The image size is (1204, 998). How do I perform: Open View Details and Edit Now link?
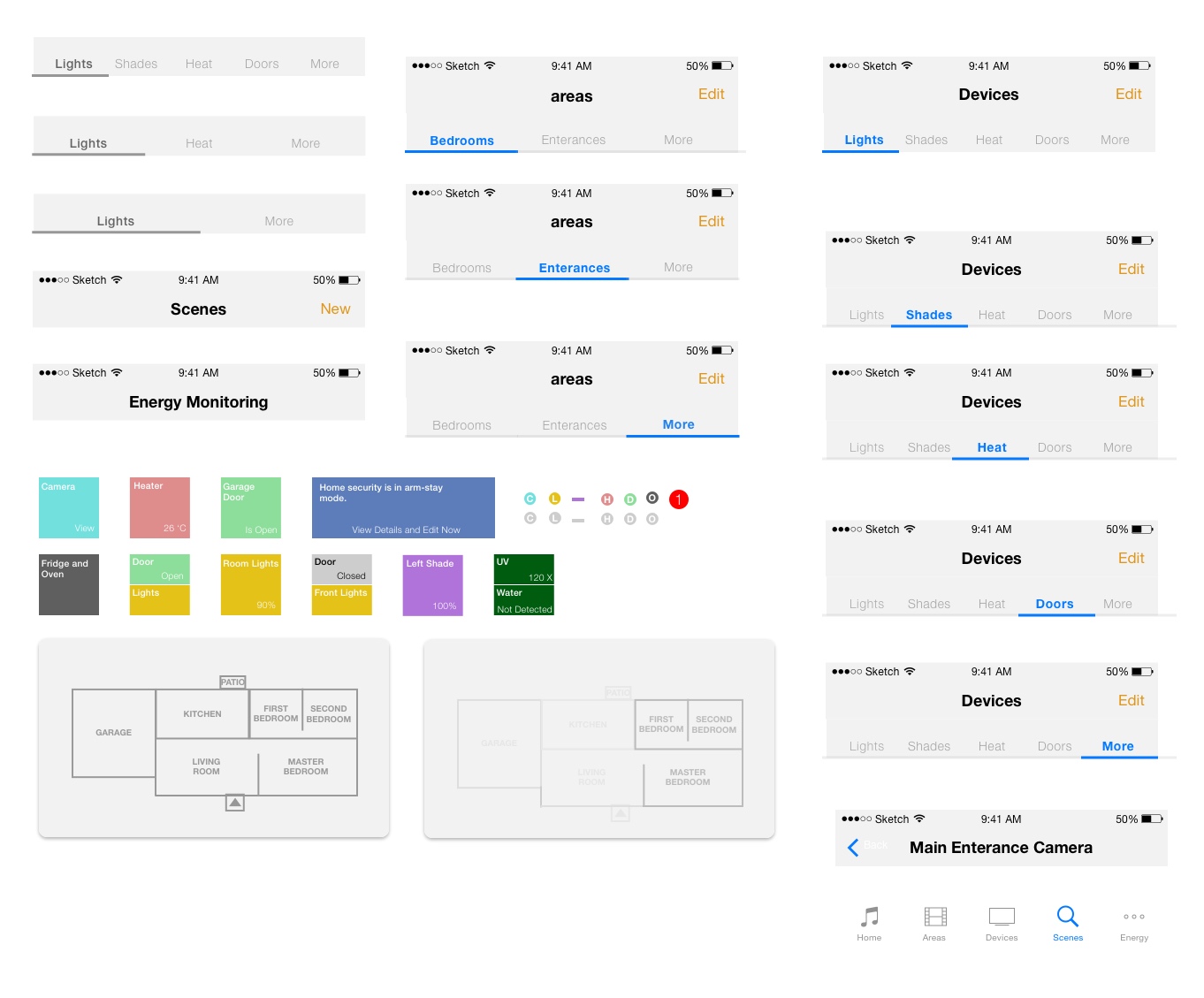tap(406, 529)
